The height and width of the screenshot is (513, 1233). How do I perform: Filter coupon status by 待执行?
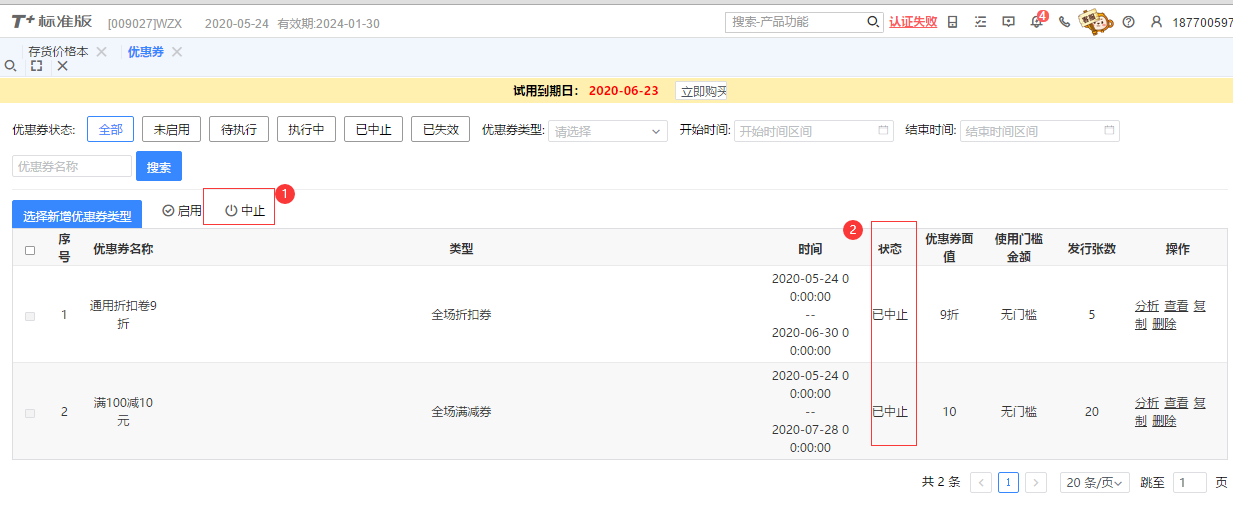239,129
